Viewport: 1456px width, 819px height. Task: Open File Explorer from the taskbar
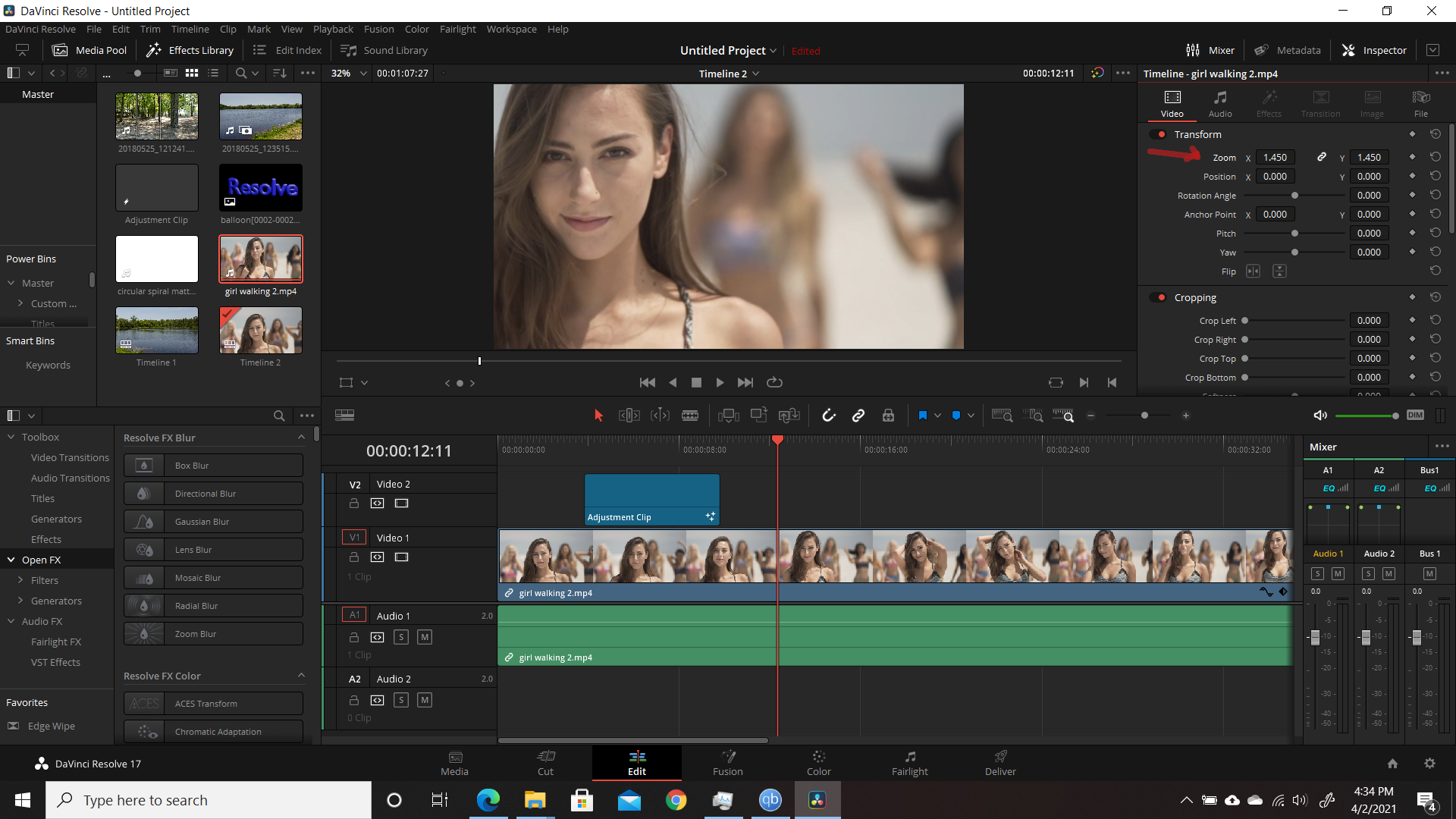coord(535,800)
